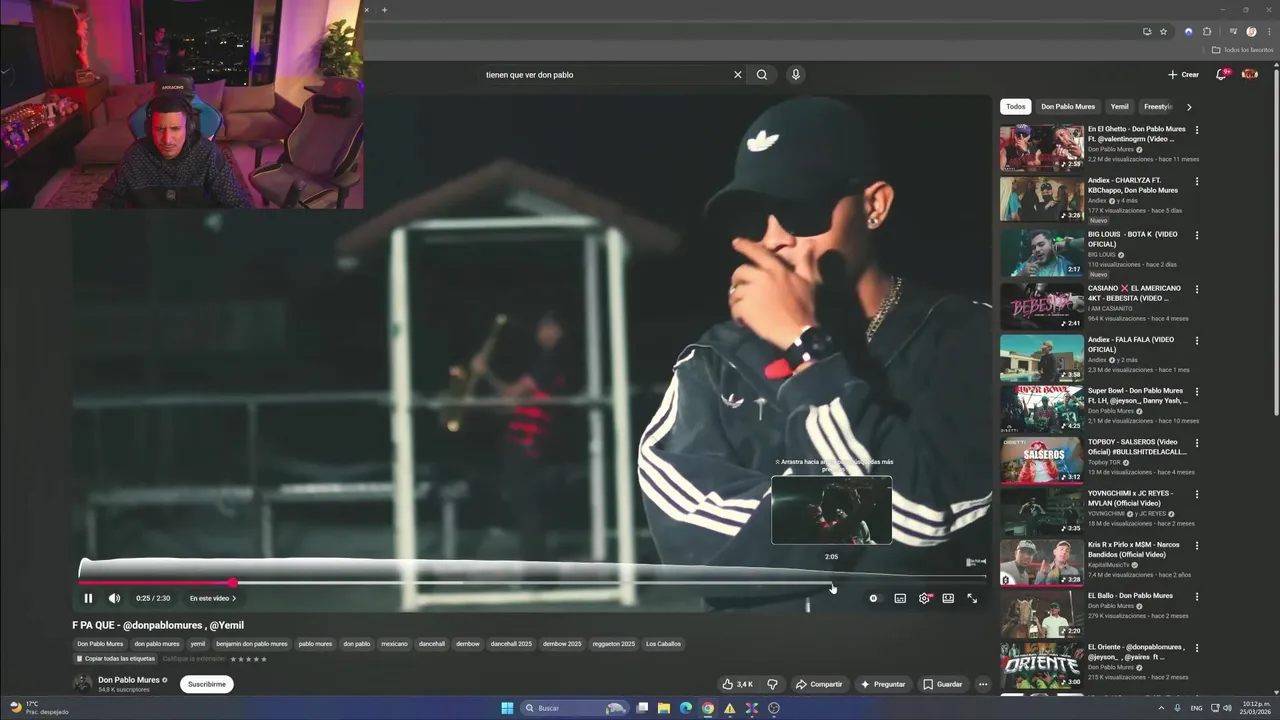Viewport: 1280px width, 720px height.
Task: Seek on the red video progress bar
Action: [155, 583]
